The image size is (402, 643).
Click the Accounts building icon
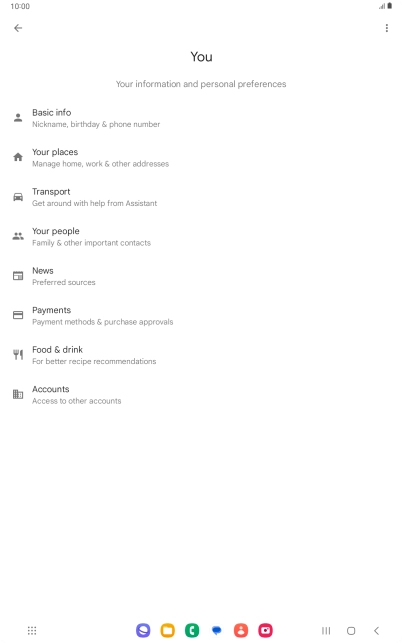click(x=18, y=394)
